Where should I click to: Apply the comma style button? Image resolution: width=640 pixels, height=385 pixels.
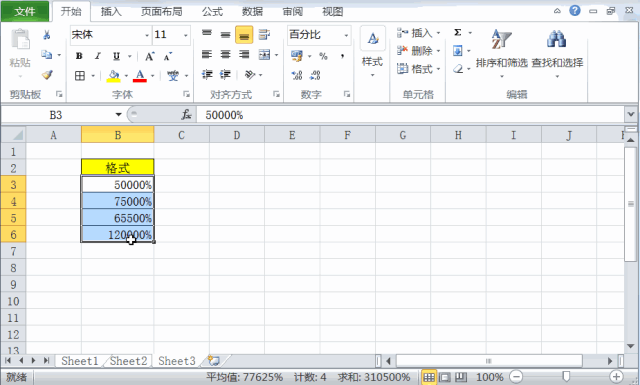coord(342,56)
